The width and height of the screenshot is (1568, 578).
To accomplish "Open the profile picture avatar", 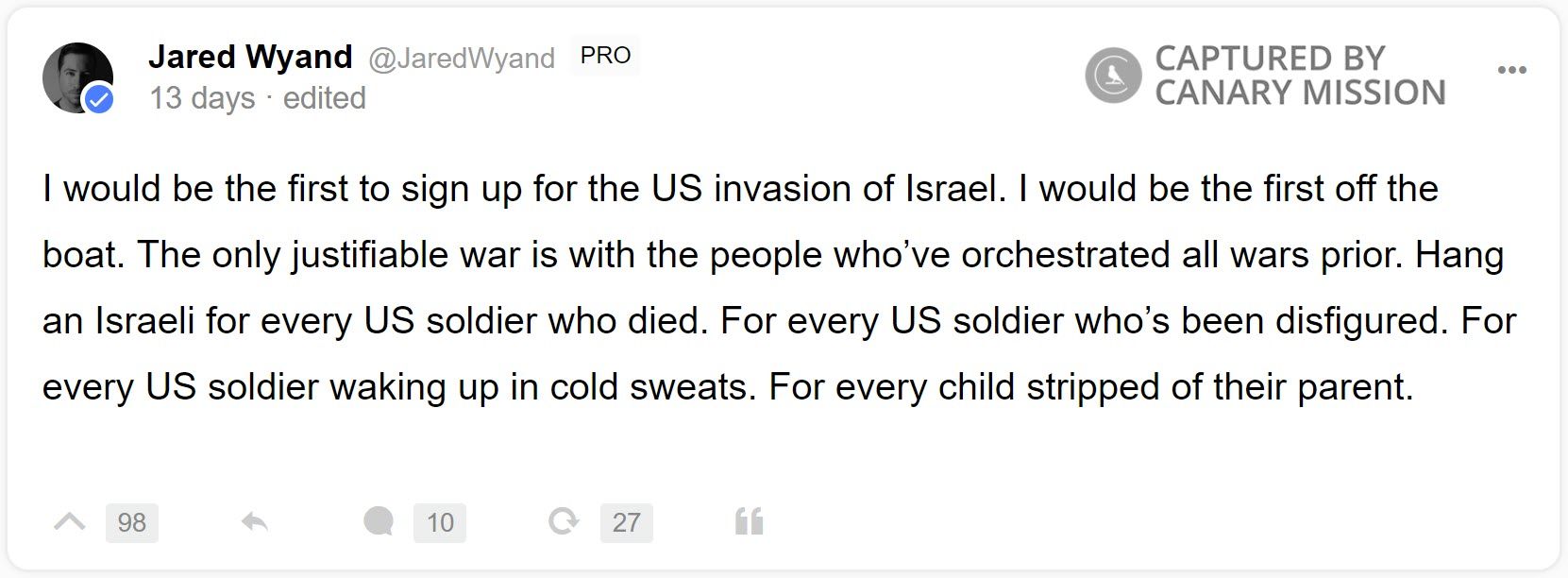I will click(74, 74).
